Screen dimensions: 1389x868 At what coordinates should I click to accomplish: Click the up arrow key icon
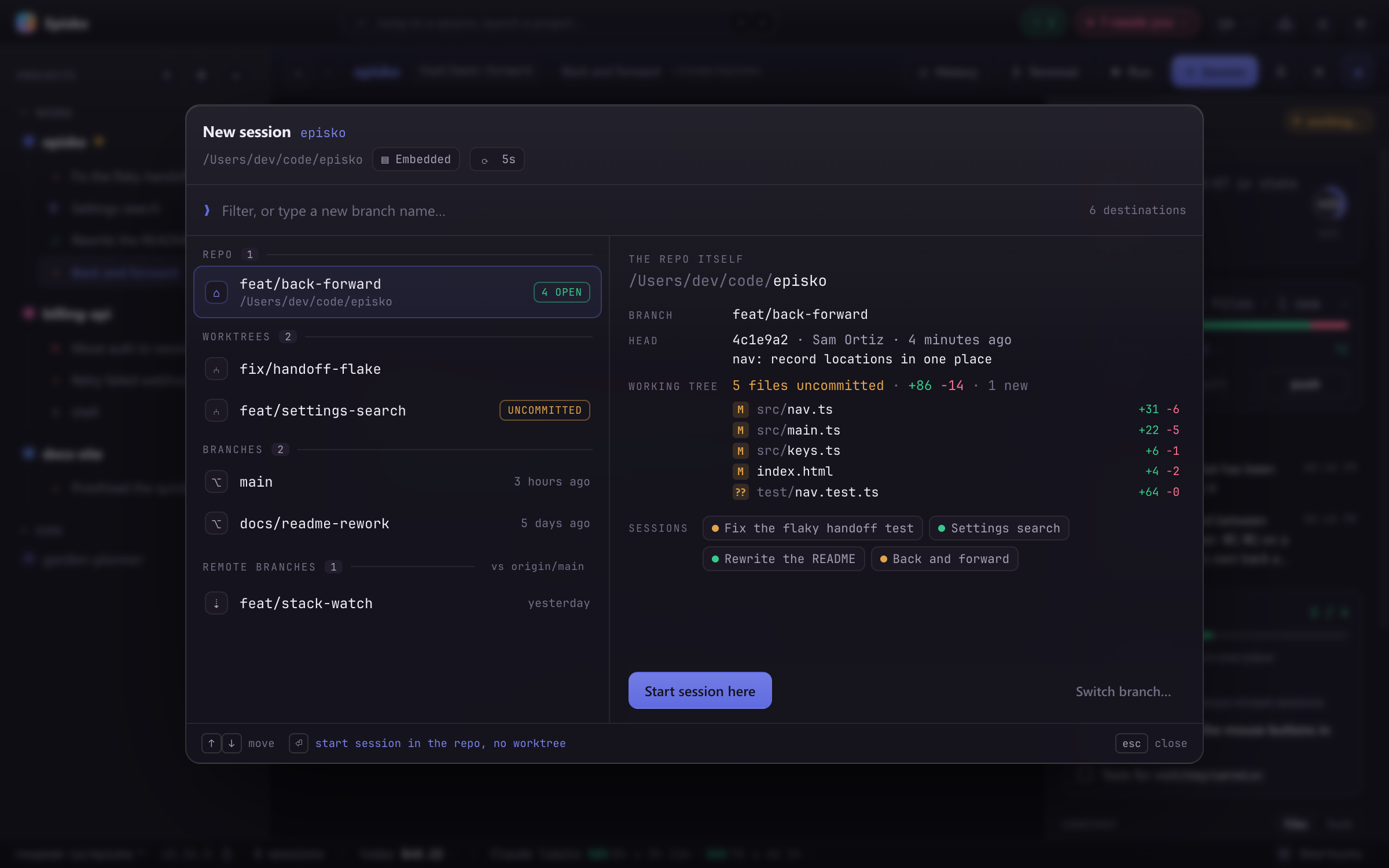tap(212, 744)
